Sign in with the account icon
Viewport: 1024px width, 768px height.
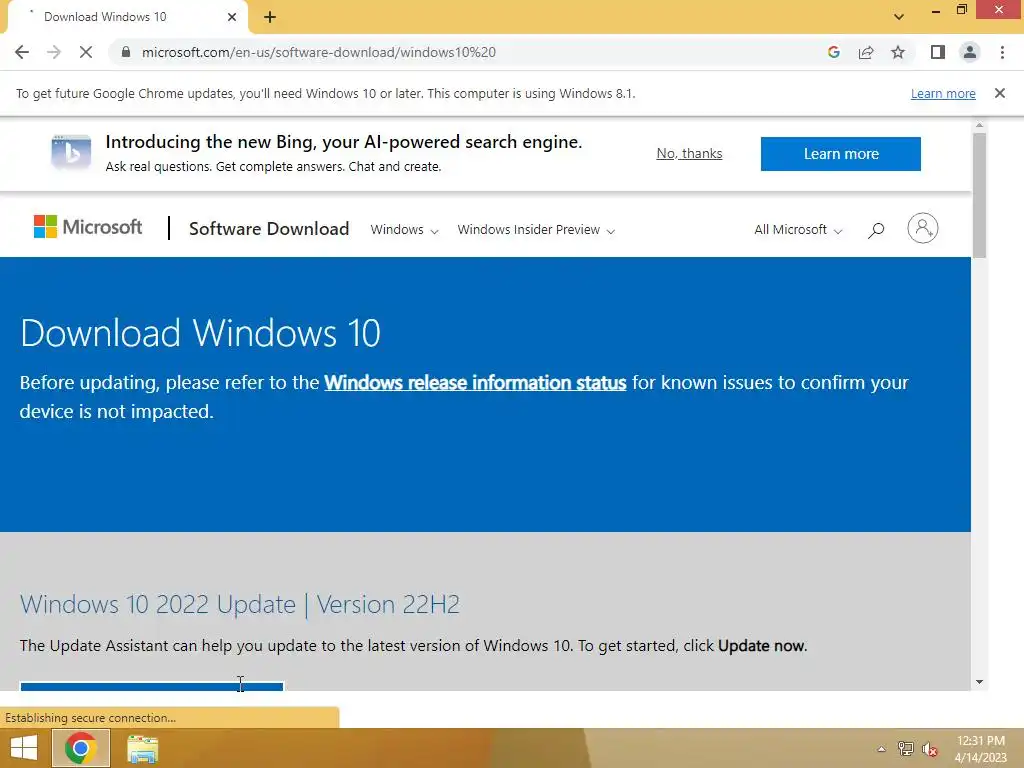point(922,228)
